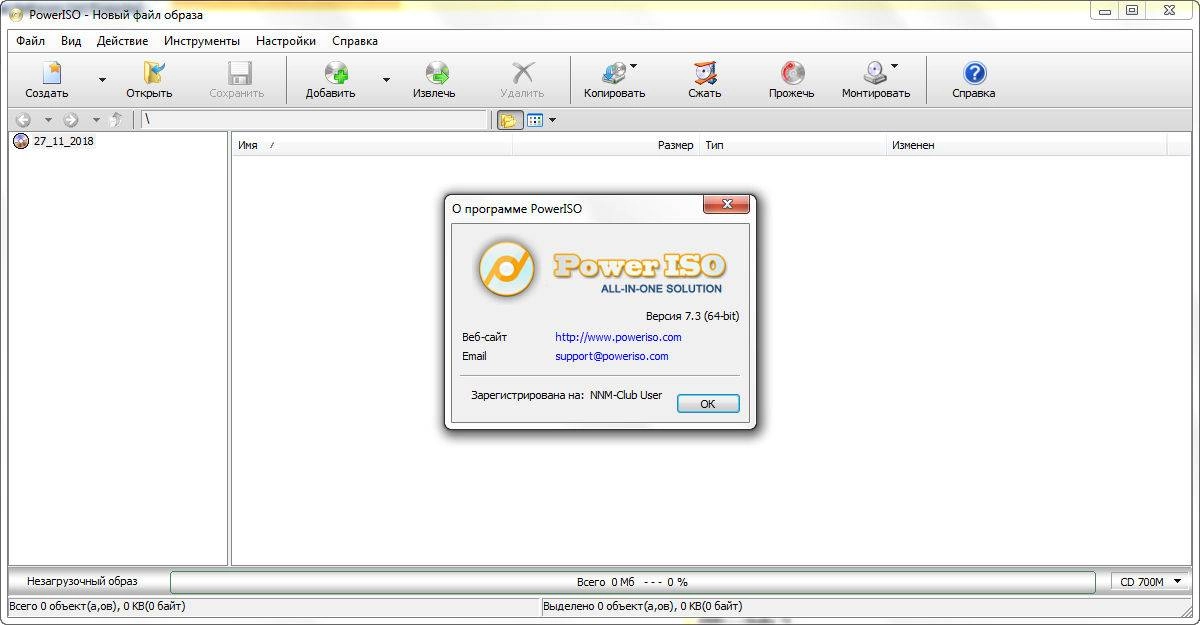Click the Справка help toolbar icon
Viewport: 1200px width, 625px height.
tap(974, 73)
